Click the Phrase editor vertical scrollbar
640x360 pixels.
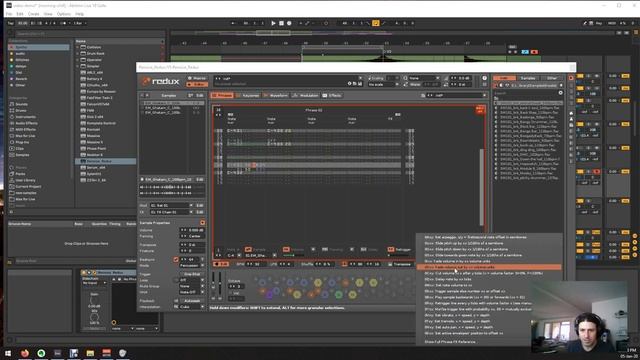[x=482, y=188]
